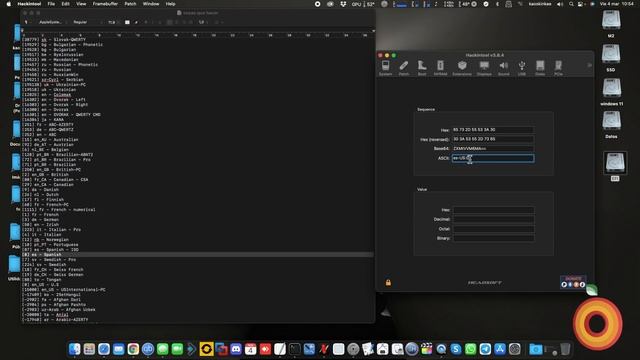Open Skype from the Dock
640x360 pixels.
click(456, 349)
